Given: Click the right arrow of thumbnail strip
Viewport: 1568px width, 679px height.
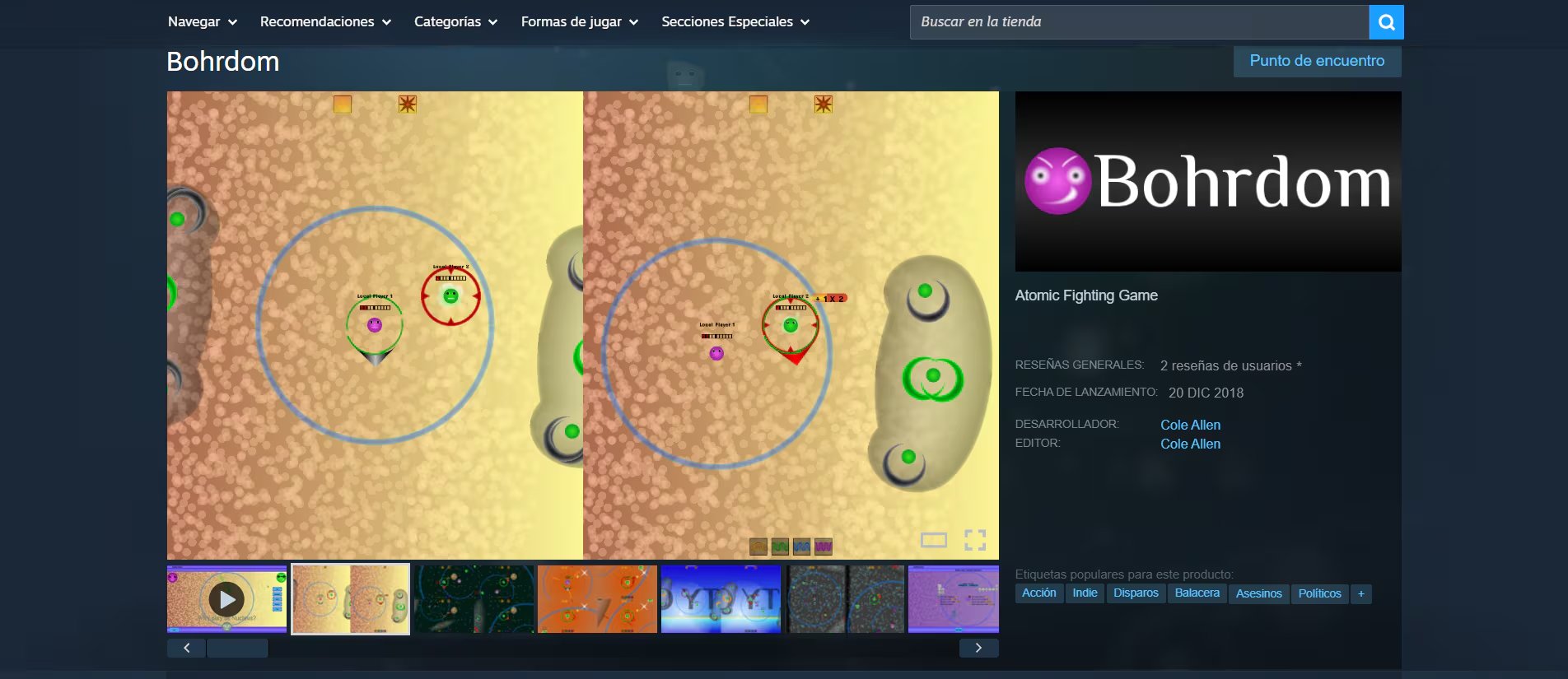Looking at the screenshot, I should coord(978,648).
